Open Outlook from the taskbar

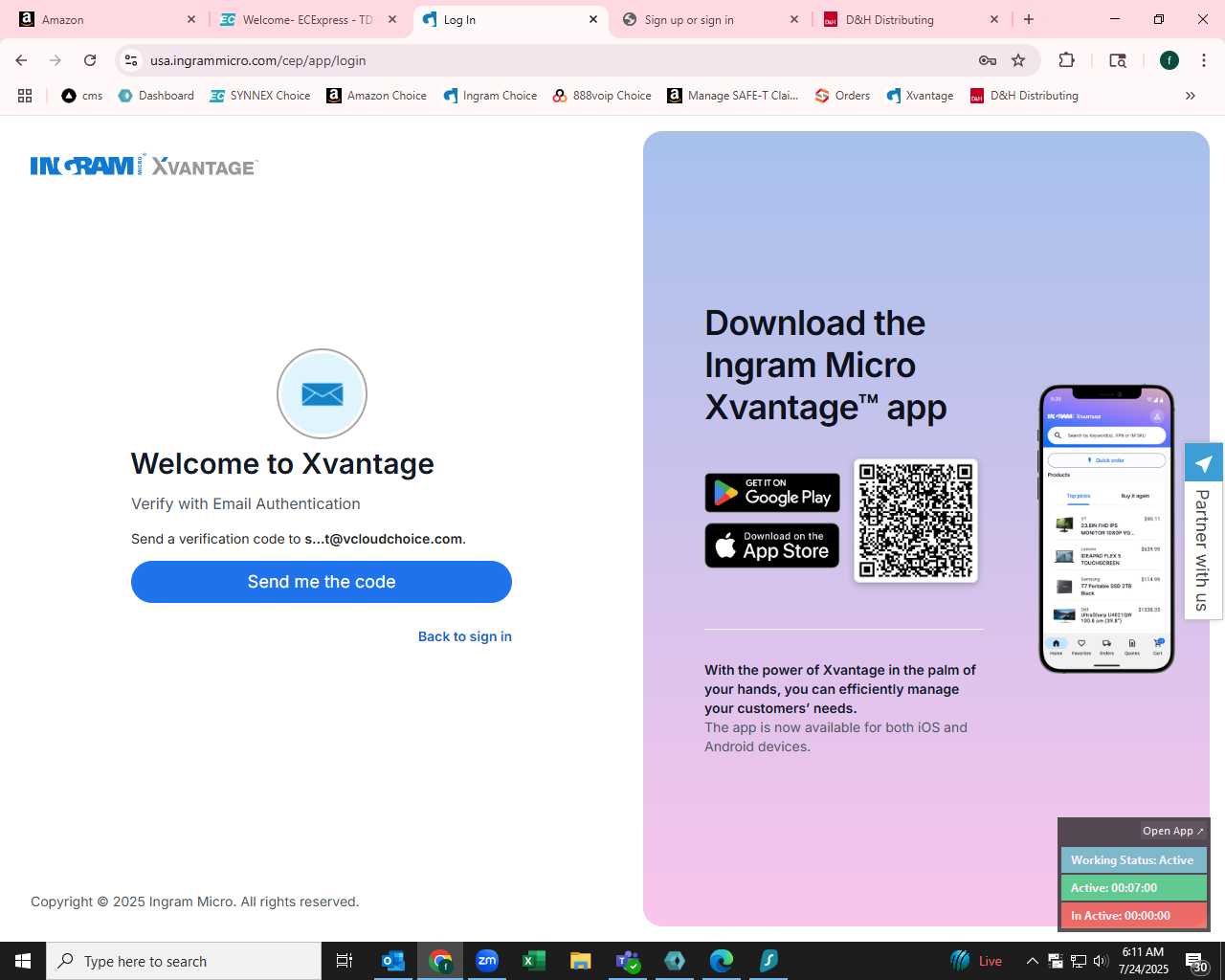[x=393, y=961]
